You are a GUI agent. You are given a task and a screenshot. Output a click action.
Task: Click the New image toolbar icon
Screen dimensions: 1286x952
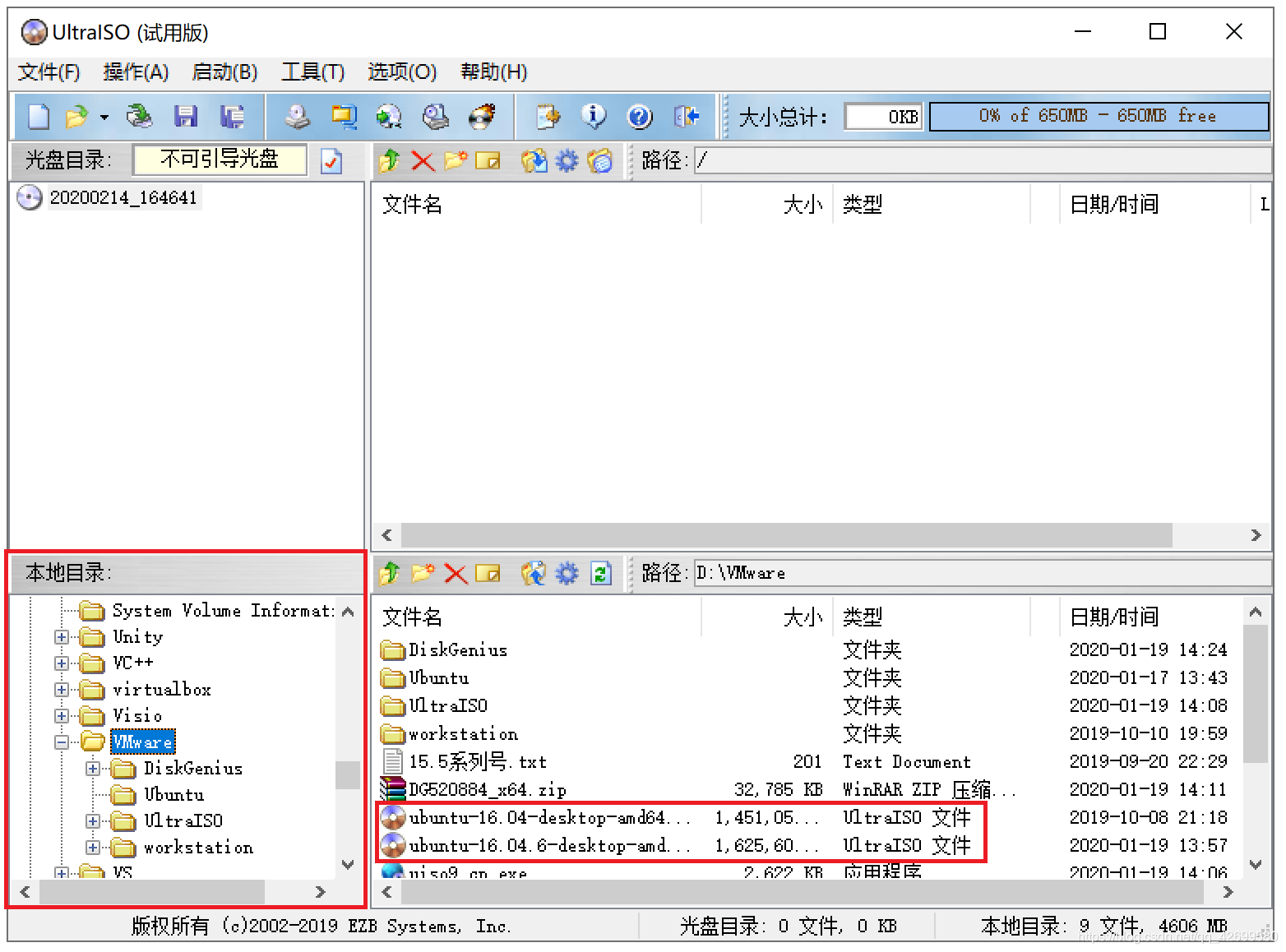39,117
